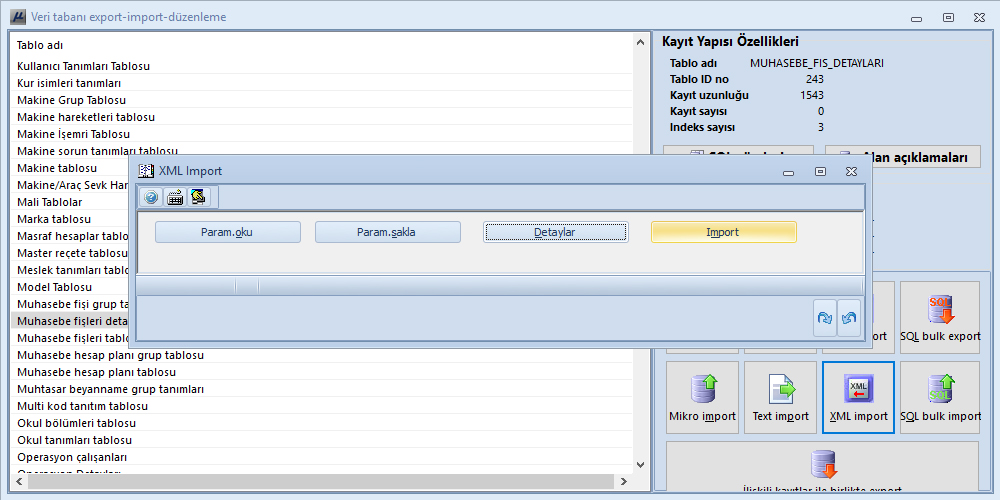The height and width of the screenshot is (500, 1000).
Task: Select Operasyon çalışanları row
Action: pos(322,457)
